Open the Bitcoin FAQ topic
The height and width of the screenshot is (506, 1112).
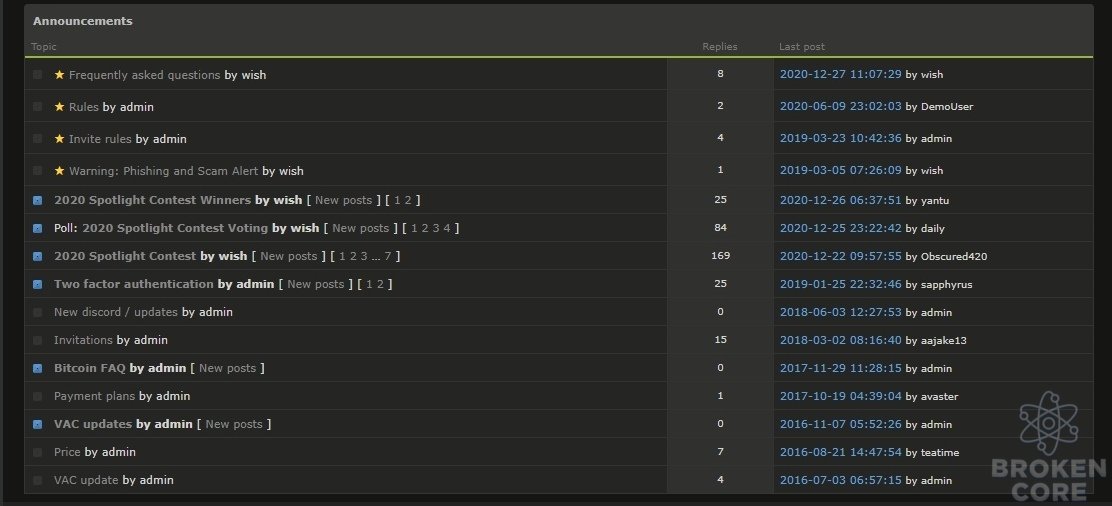89,368
